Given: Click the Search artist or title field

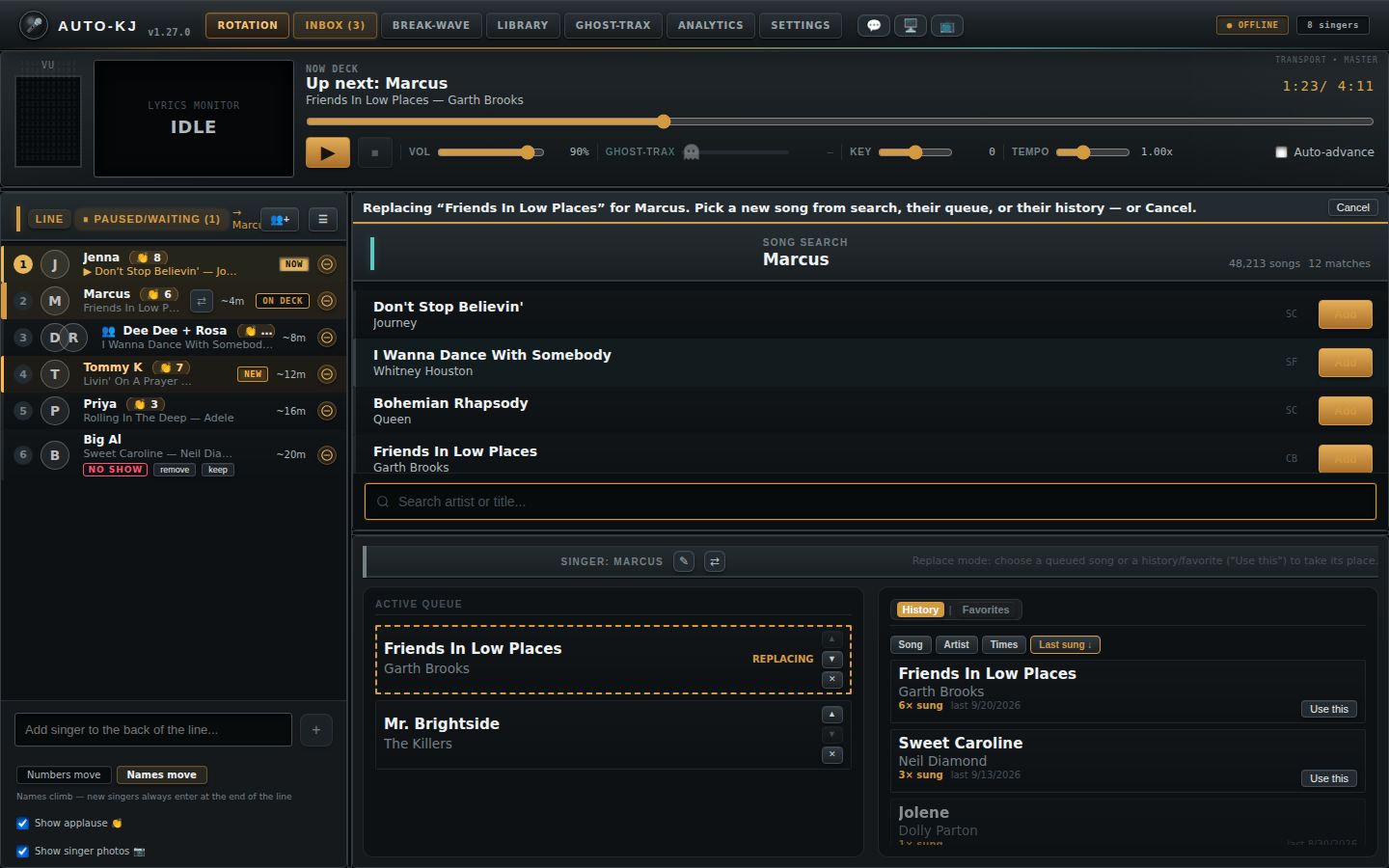Looking at the screenshot, I should point(870,502).
